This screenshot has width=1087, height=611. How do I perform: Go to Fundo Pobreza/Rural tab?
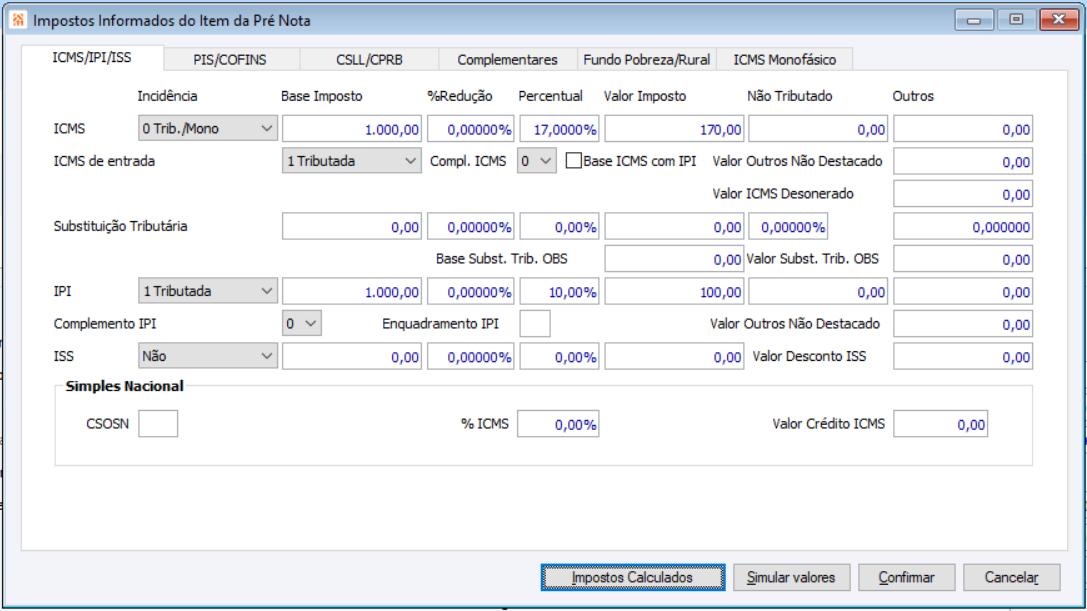point(647,60)
